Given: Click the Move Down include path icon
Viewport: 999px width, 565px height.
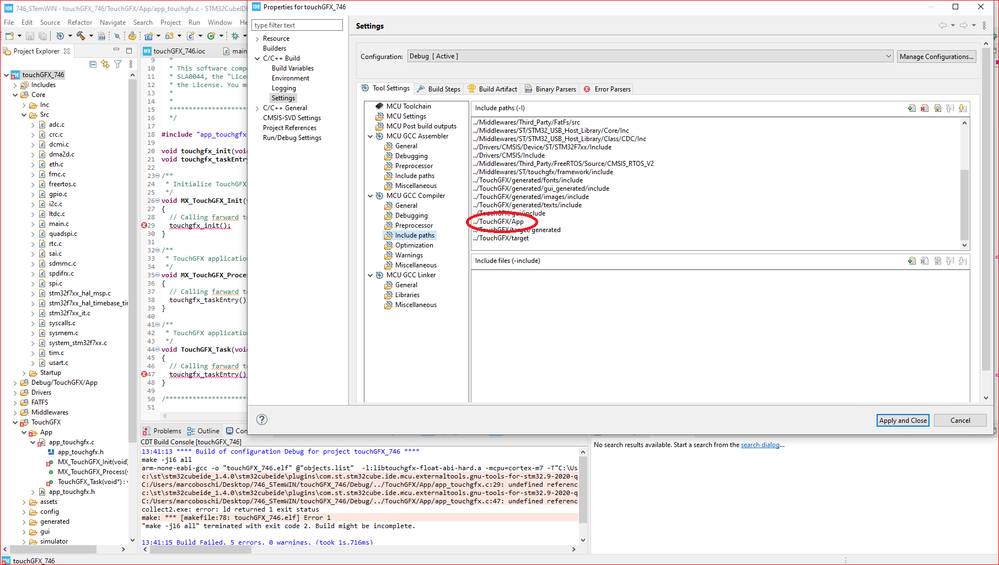Looking at the screenshot, I should (x=963, y=108).
